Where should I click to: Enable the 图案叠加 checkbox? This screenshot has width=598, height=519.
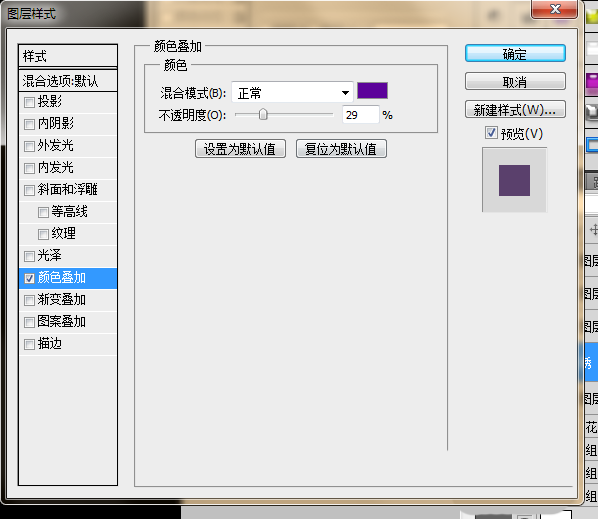[x=29, y=323]
